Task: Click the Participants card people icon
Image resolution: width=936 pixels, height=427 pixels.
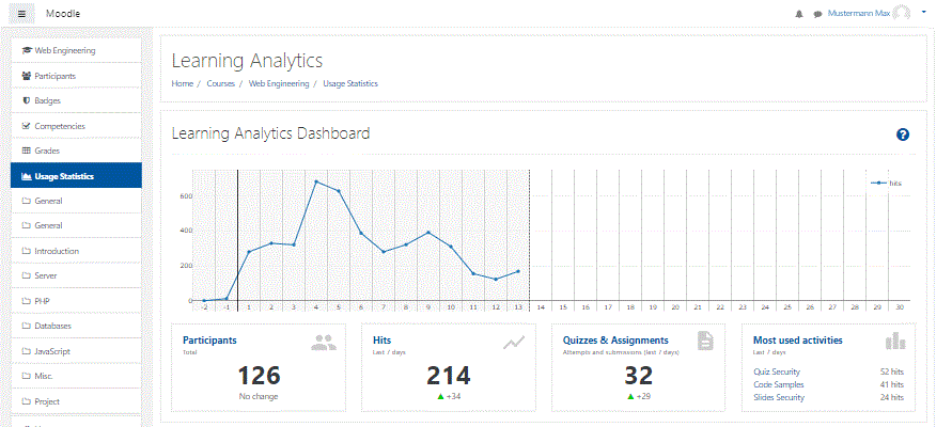Action: pos(323,343)
